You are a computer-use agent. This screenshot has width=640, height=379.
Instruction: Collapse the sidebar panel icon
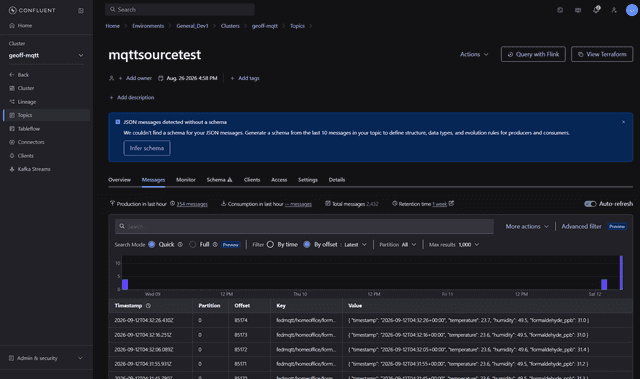[81, 11]
